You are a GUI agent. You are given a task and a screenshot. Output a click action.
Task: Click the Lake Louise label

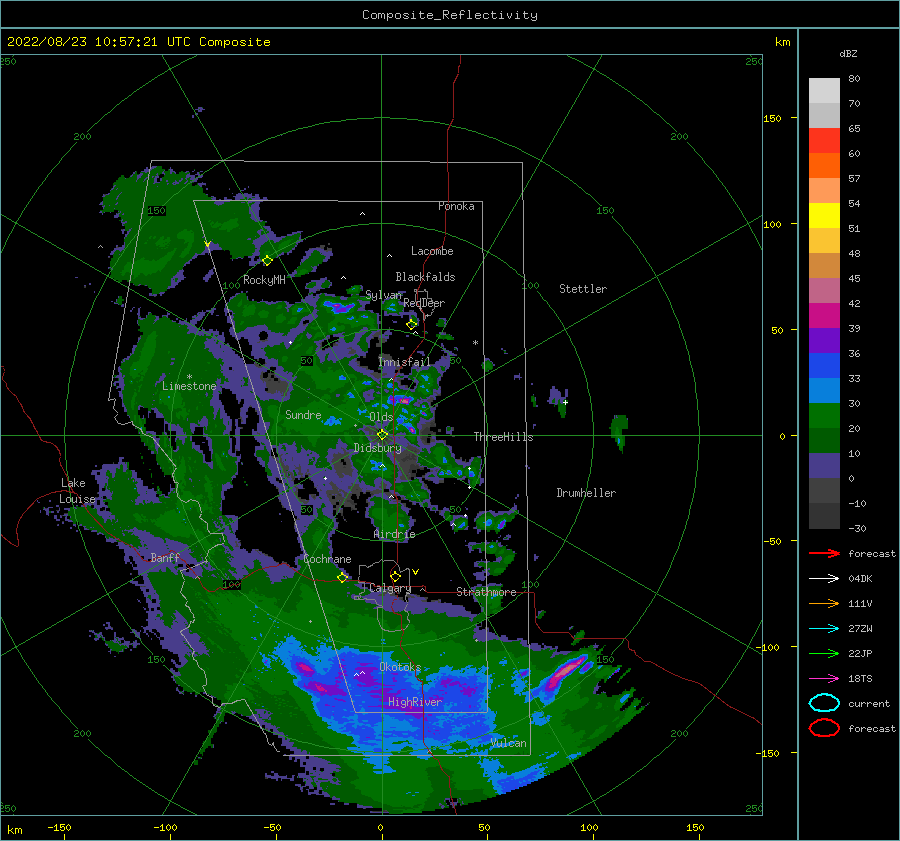pyautogui.click(x=77, y=491)
